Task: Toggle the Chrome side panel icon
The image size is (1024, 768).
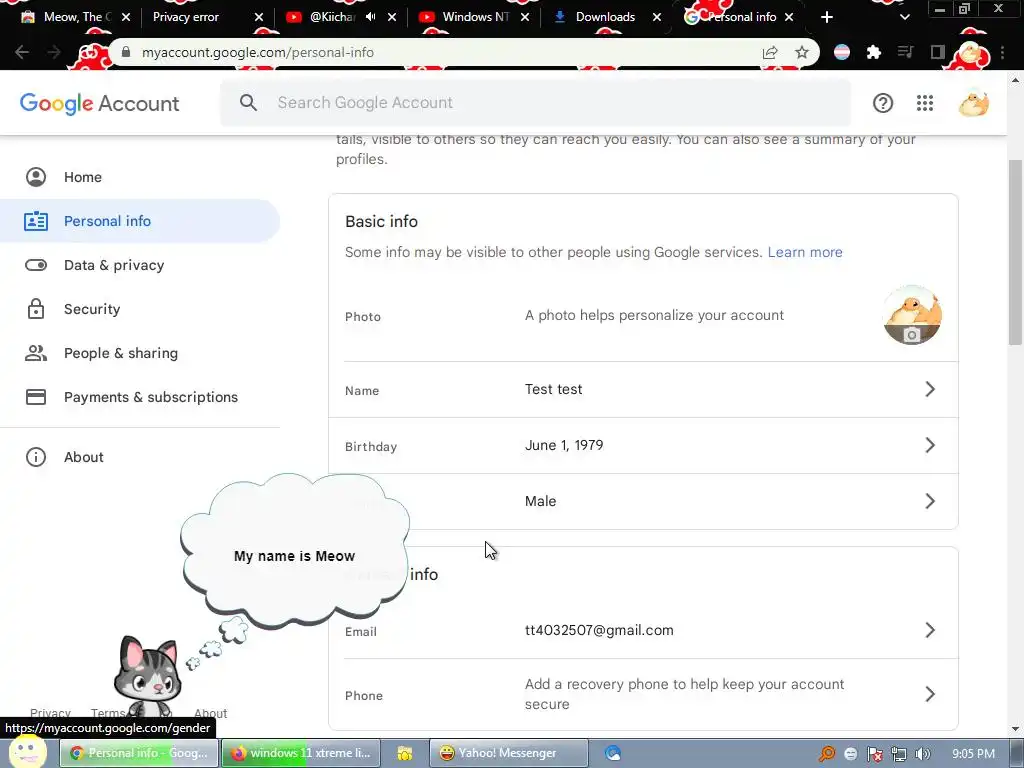Action: click(x=937, y=52)
